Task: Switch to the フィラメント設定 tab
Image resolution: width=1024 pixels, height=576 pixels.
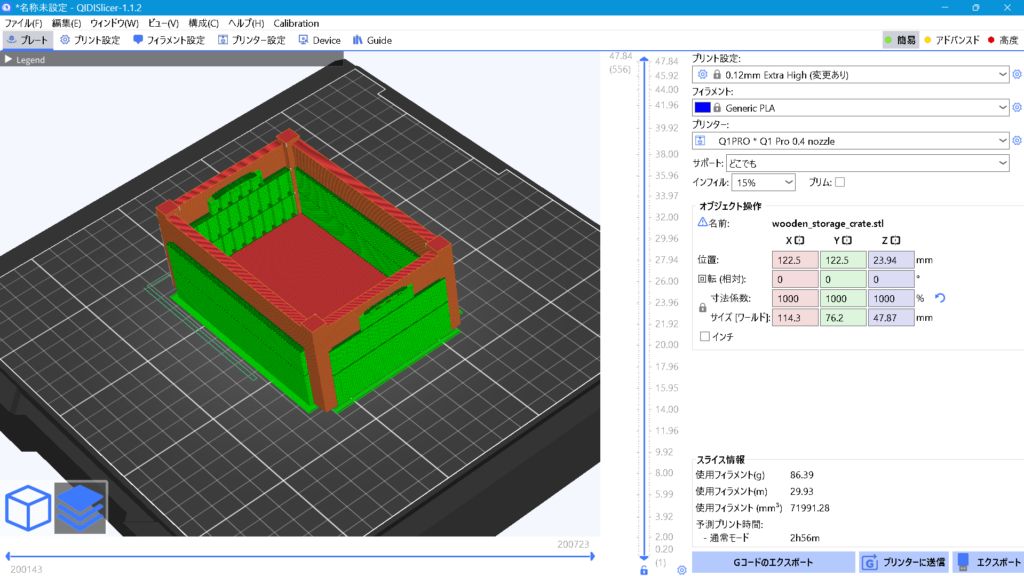Action: (169, 41)
